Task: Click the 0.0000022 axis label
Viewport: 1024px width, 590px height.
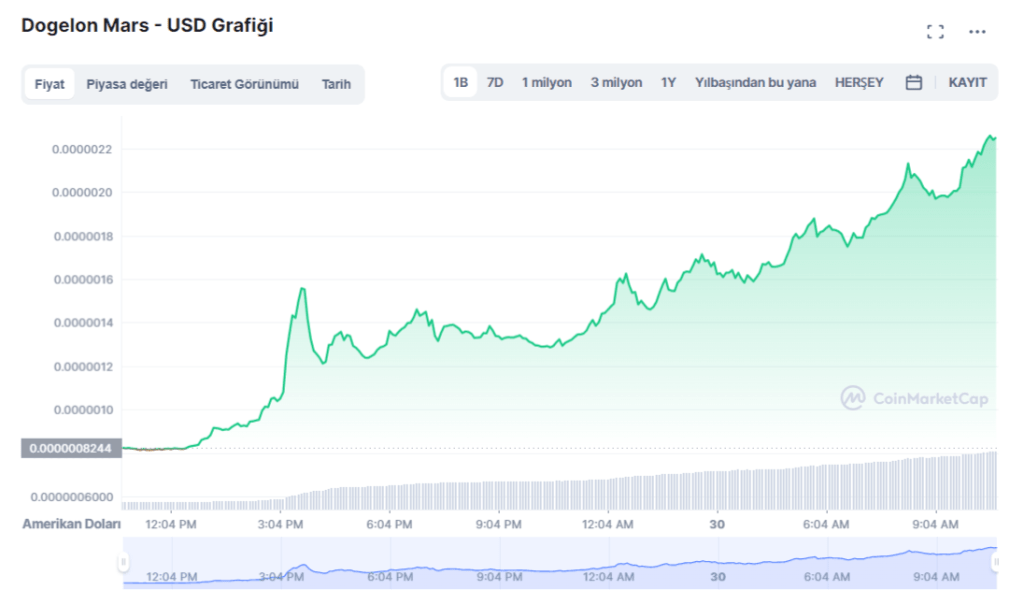Action: pyautogui.click(x=82, y=150)
